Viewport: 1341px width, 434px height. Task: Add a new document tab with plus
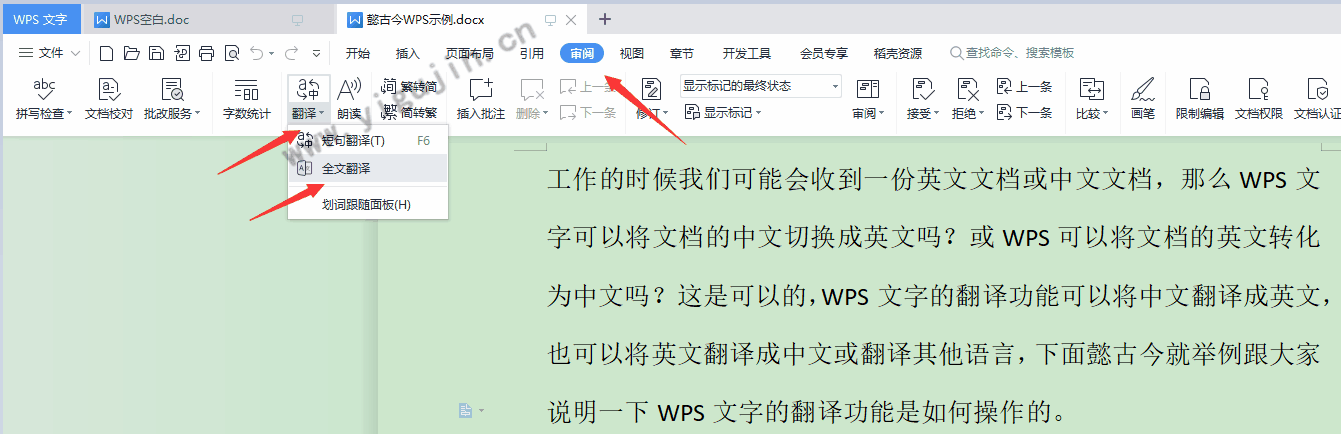[605, 19]
